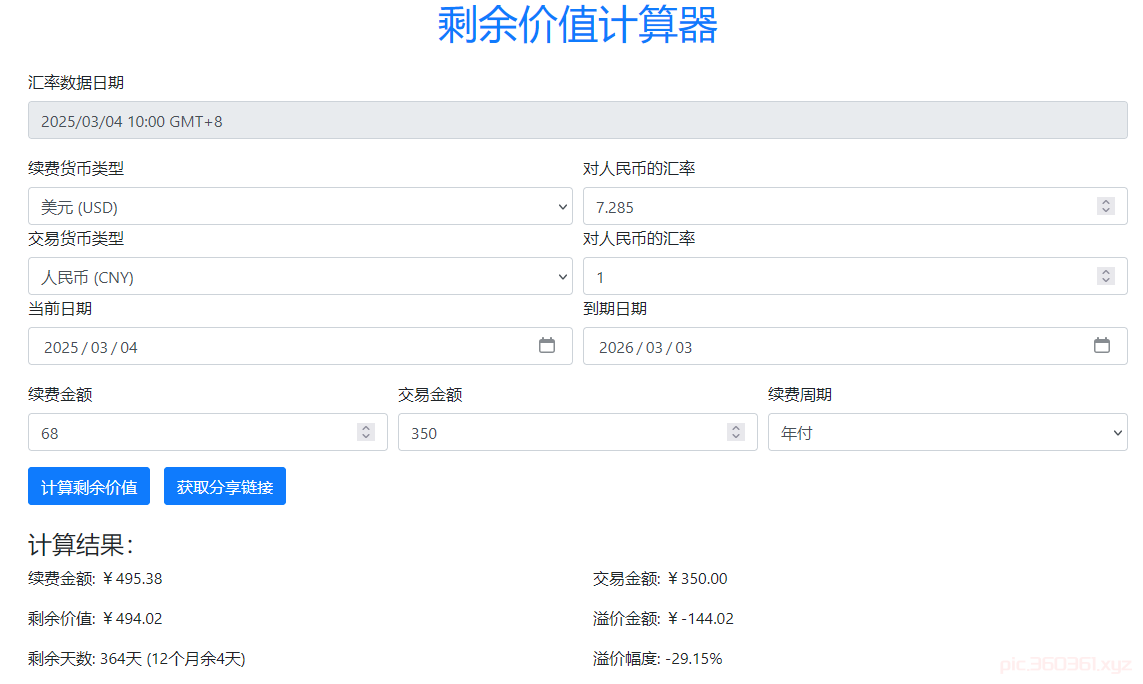
Task: Focus the 7.285 exchange rate input
Action: (830, 207)
